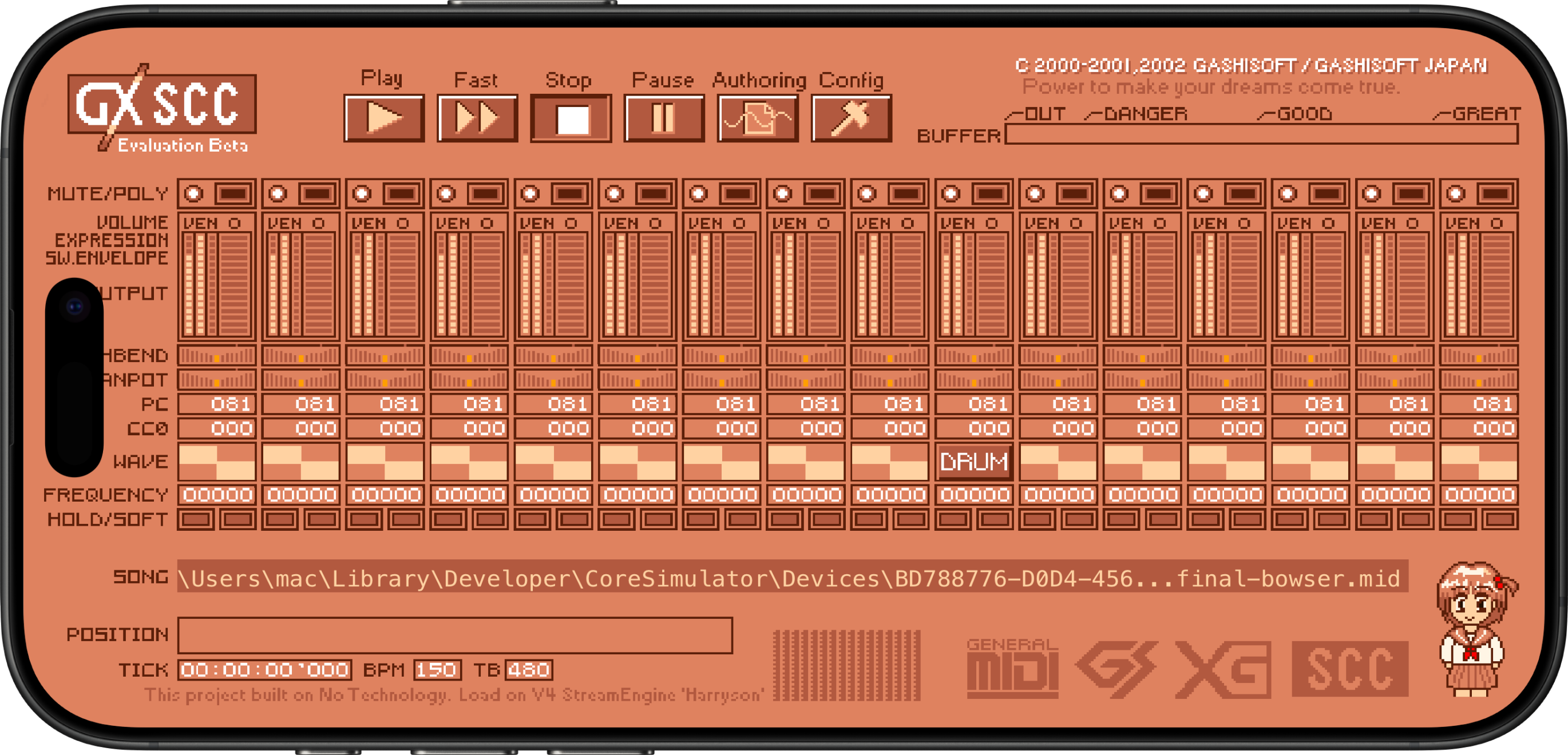The image size is (1568, 755).
Task: Stop the song with the Stop button
Action: click(571, 118)
